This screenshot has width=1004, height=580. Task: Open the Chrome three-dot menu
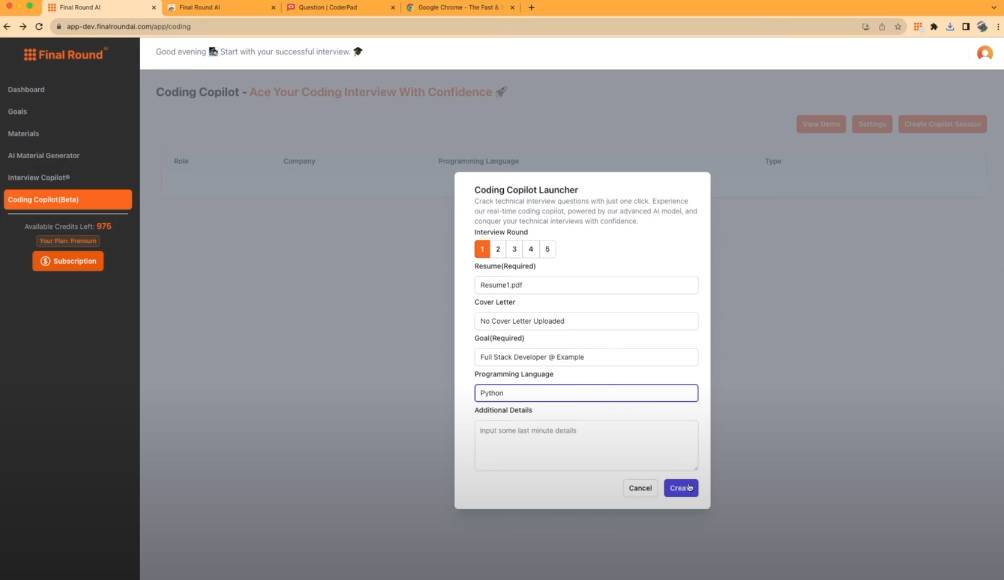coord(997,26)
